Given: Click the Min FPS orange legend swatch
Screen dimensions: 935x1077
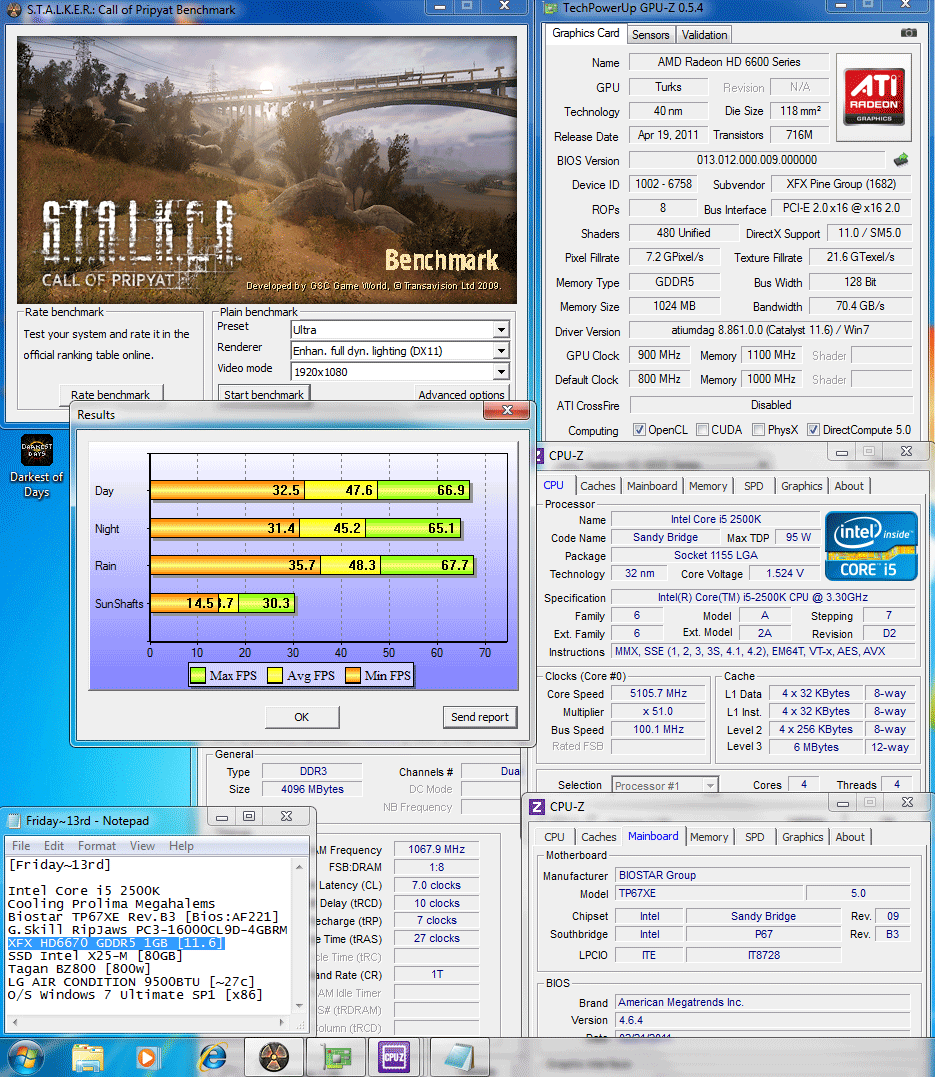Looking at the screenshot, I should (x=353, y=675).
